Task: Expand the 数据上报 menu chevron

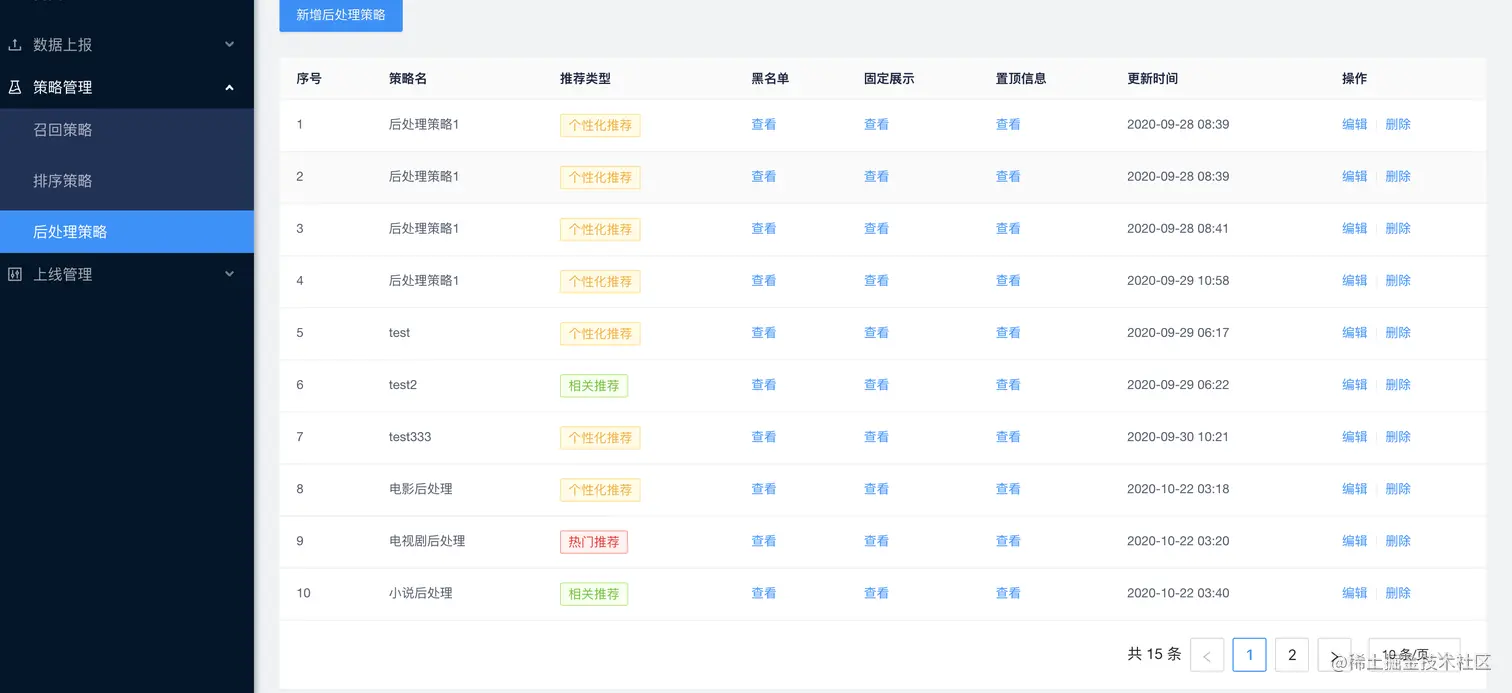Action: 229,45
